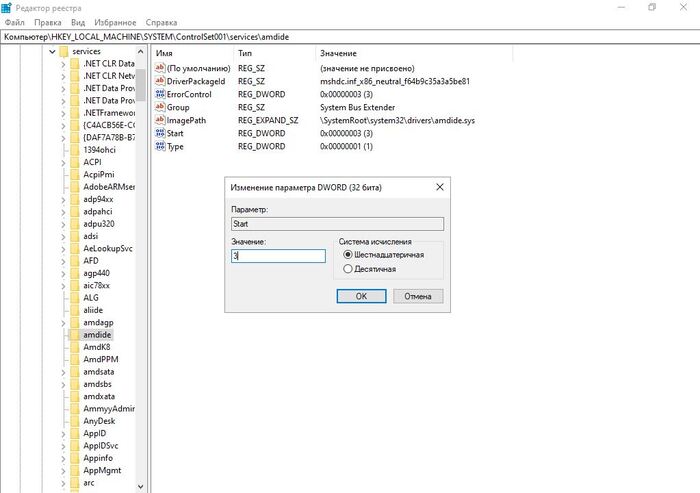Click the AmdK8 folder icon
Viewport: 700px width, 493px height.
click(75, 347)
